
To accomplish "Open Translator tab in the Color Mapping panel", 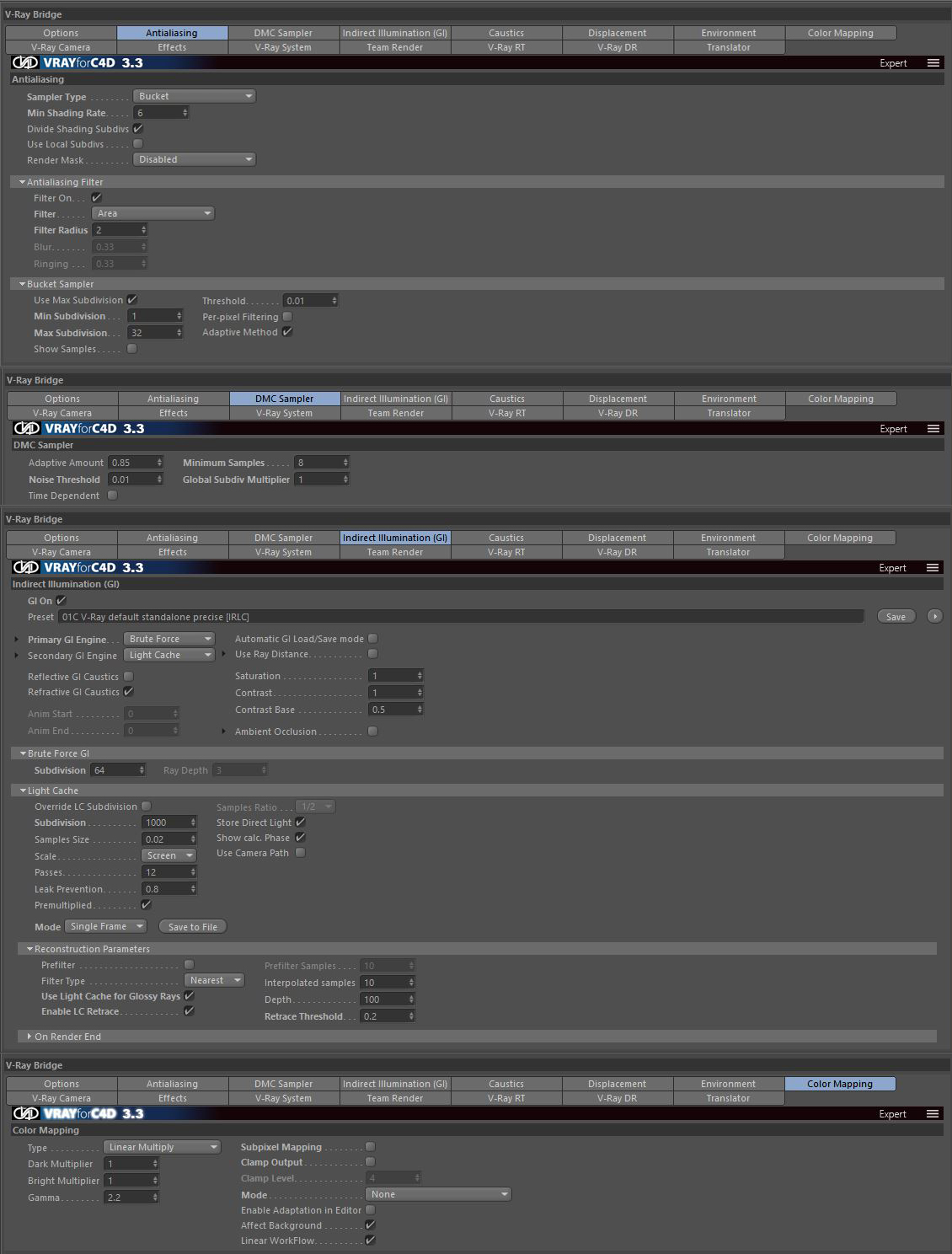I will 728,1098.
